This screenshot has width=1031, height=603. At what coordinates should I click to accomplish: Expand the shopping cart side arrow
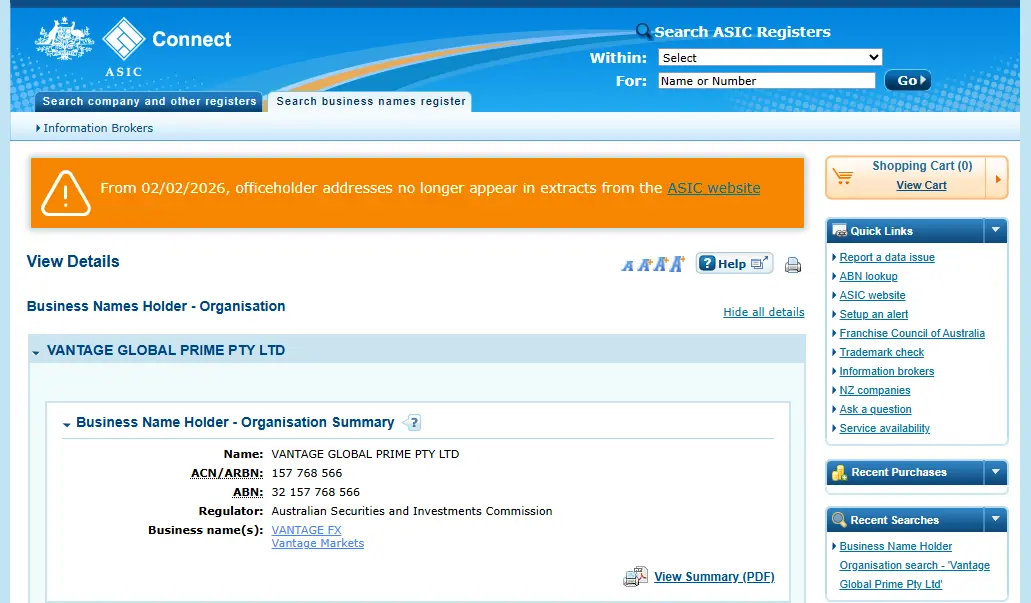coord(997,178)
